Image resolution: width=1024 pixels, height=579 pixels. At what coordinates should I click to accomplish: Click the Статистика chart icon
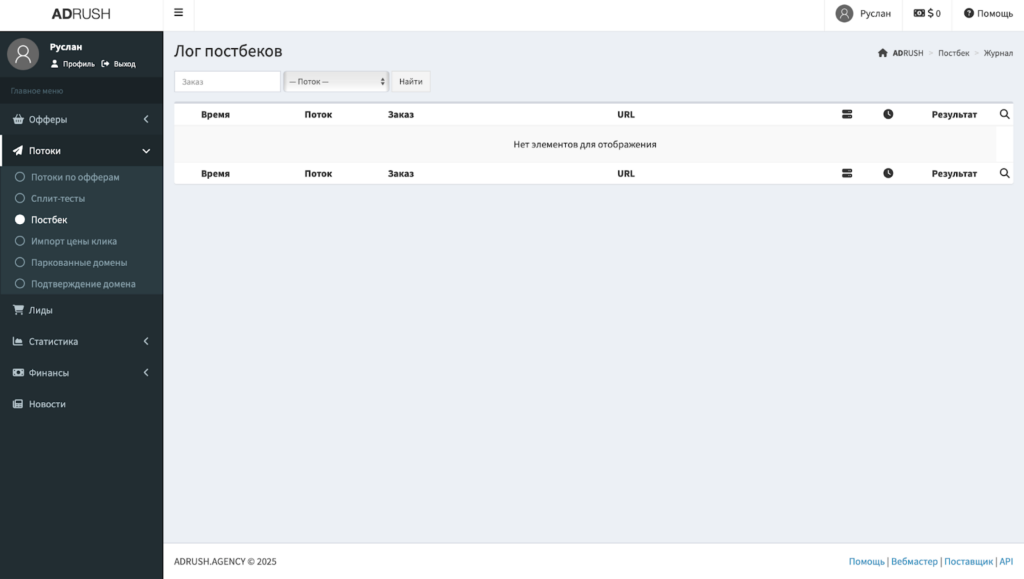(x=18, y=341)
